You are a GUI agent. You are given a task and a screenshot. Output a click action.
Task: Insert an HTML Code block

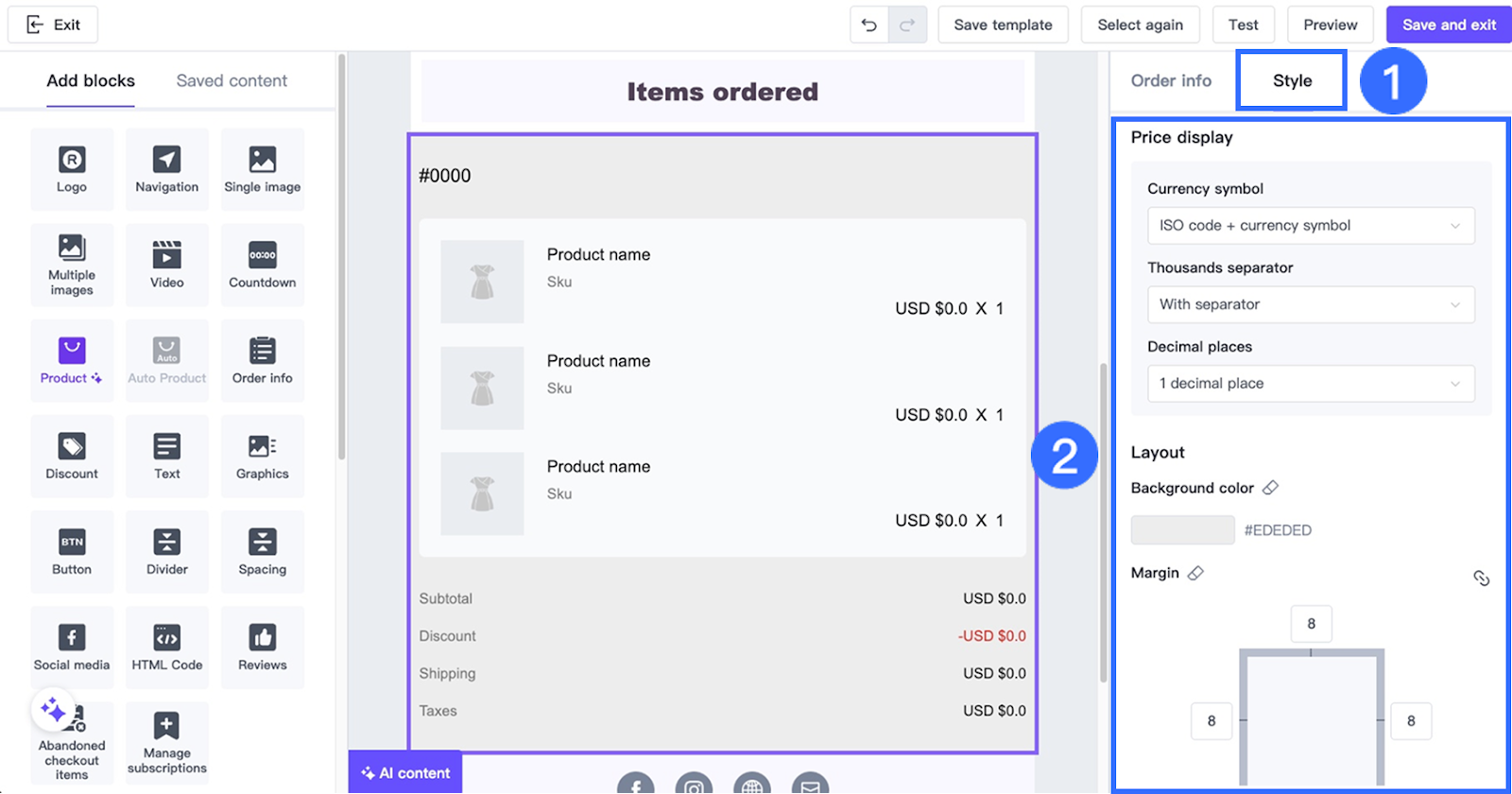pyautogui.click(x=167, y=647)
